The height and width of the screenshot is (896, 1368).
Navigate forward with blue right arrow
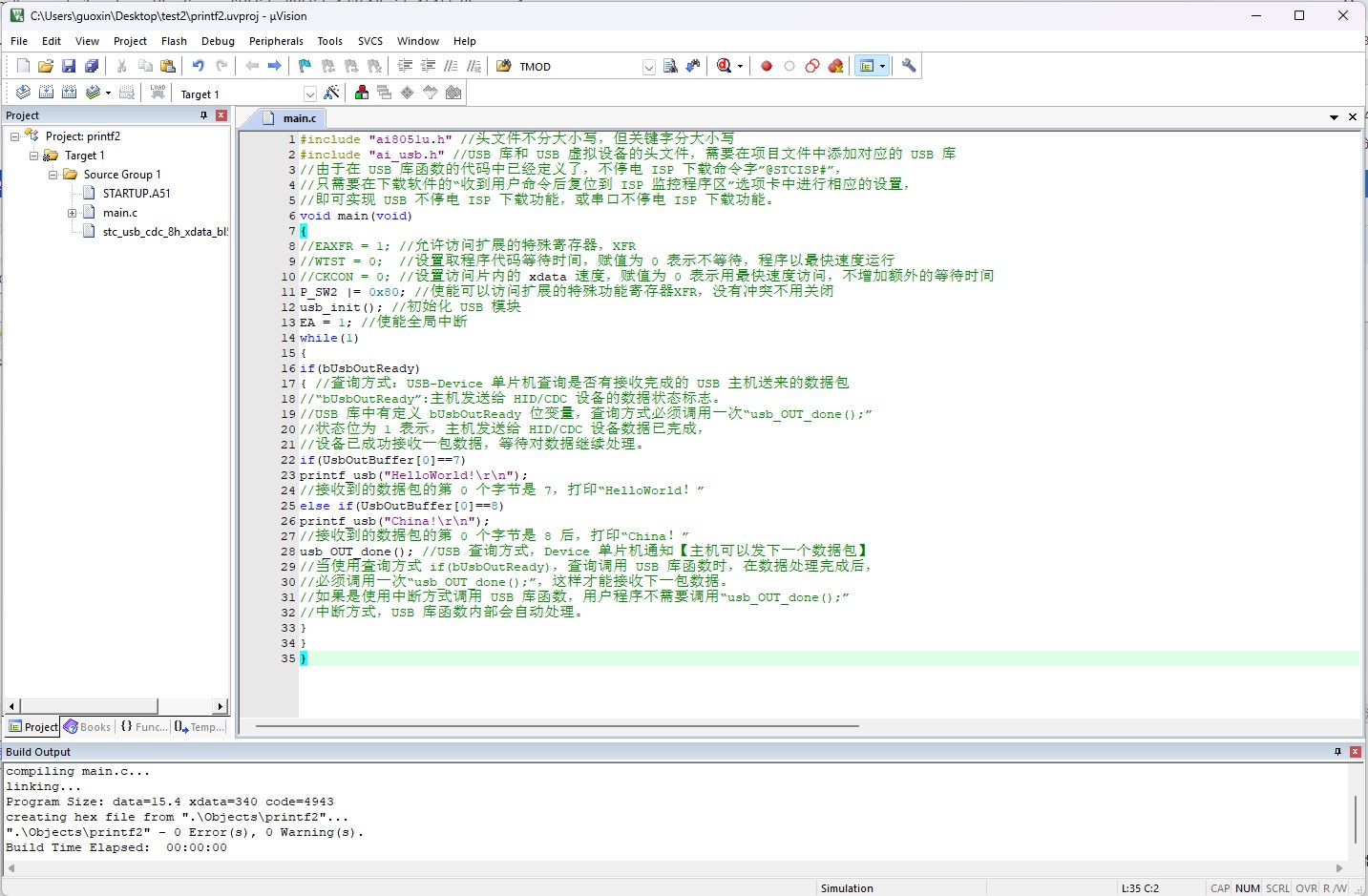[275, 66]
